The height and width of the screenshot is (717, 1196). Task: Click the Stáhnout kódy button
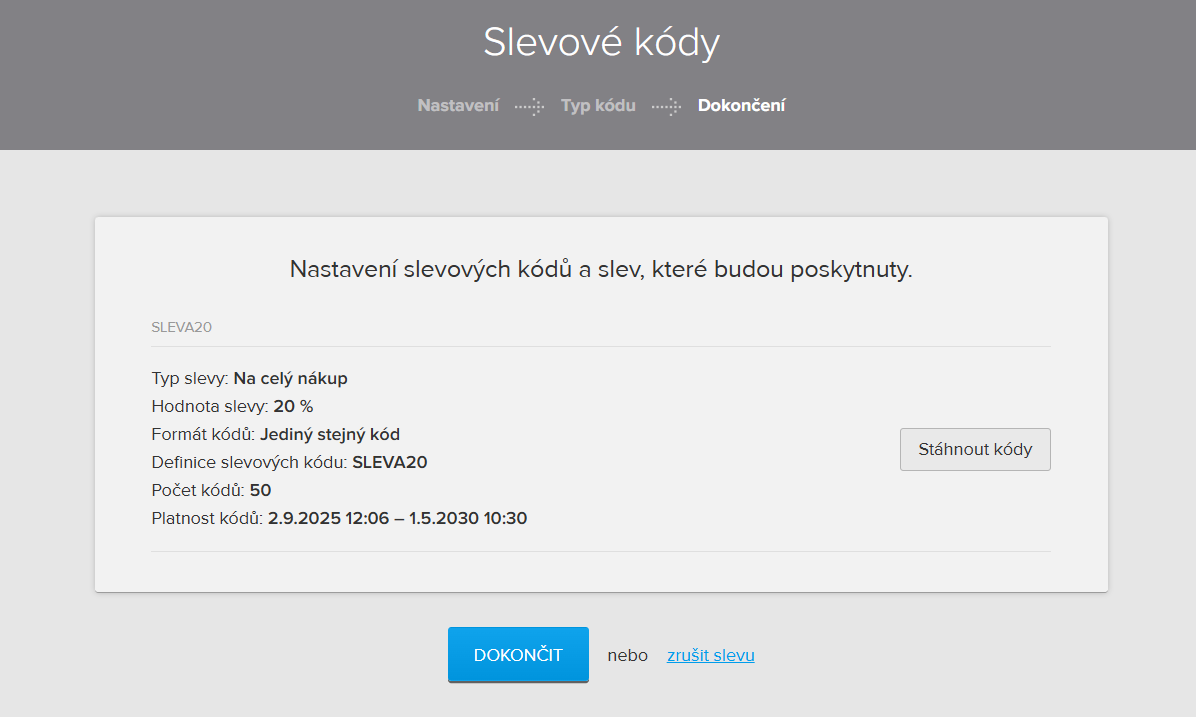tap(974, 449)
